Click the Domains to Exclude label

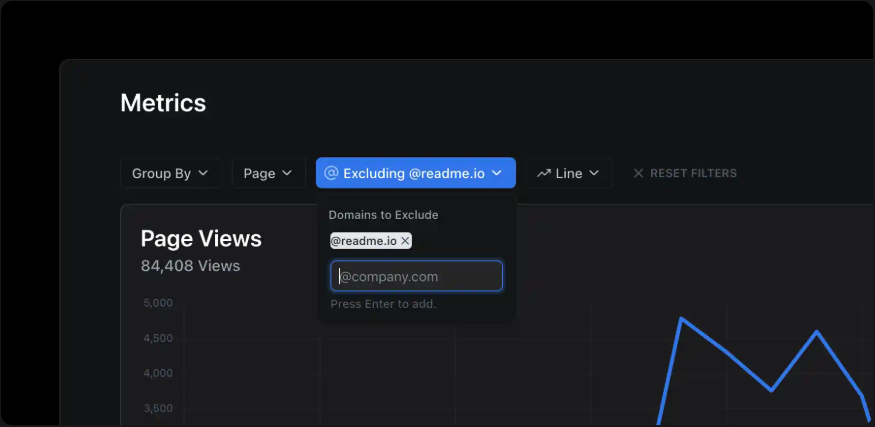[383, 215]
